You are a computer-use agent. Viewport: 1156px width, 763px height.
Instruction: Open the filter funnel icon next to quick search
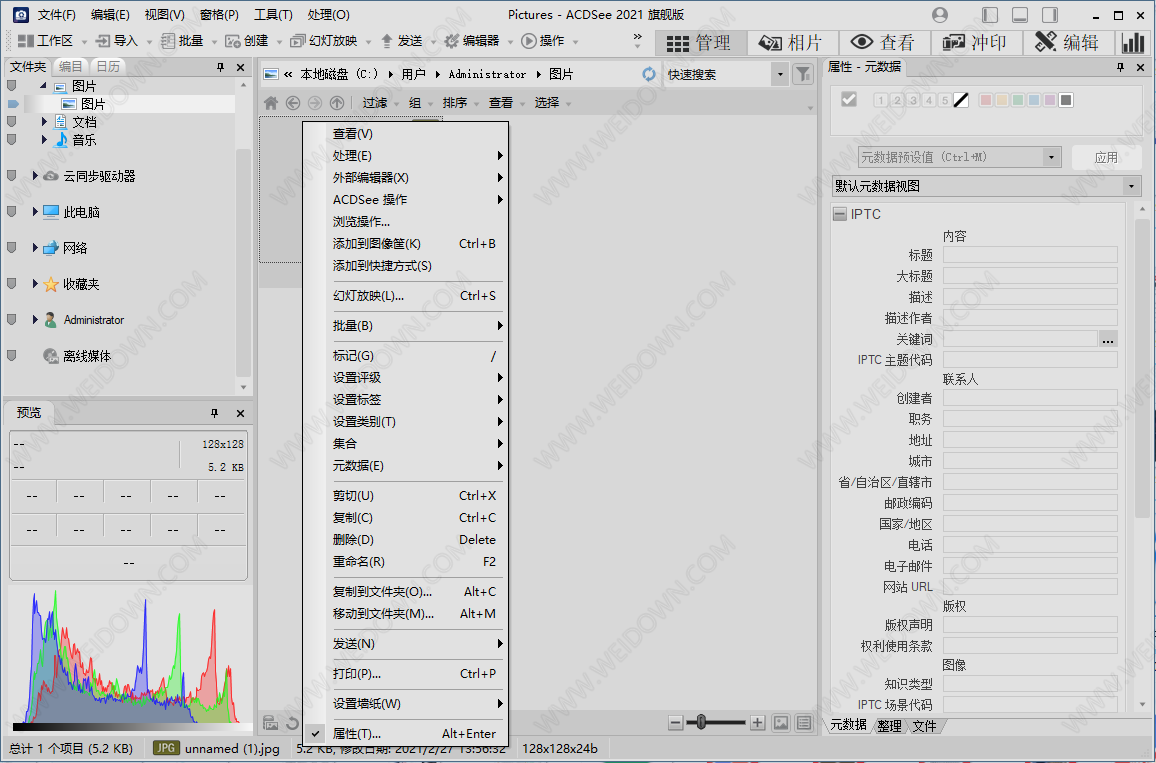[x=802, y=74]
